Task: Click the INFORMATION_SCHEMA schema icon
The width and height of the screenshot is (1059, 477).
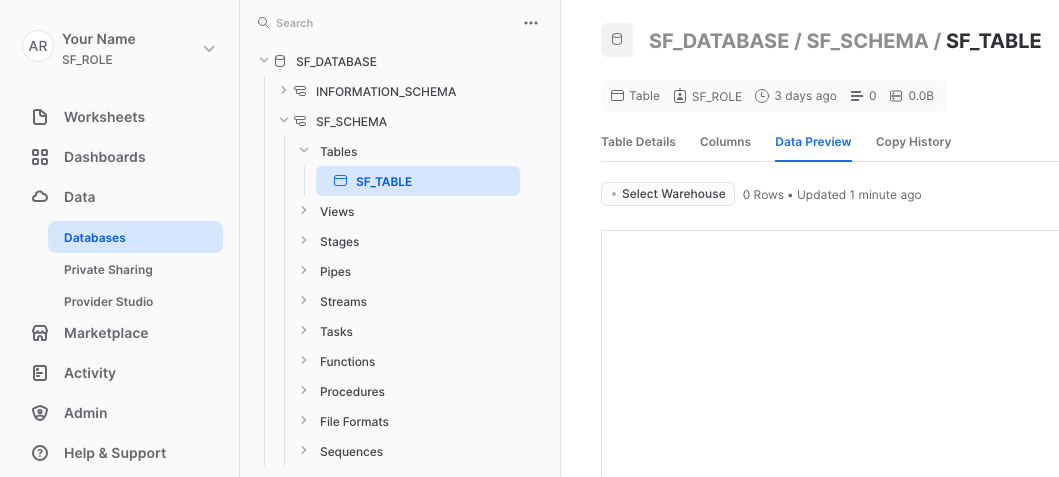Action: (300, 91)
